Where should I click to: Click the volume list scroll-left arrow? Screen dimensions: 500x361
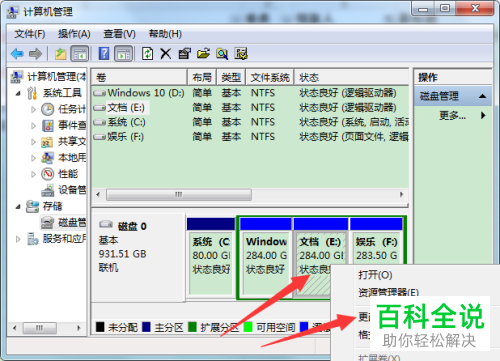98,194
